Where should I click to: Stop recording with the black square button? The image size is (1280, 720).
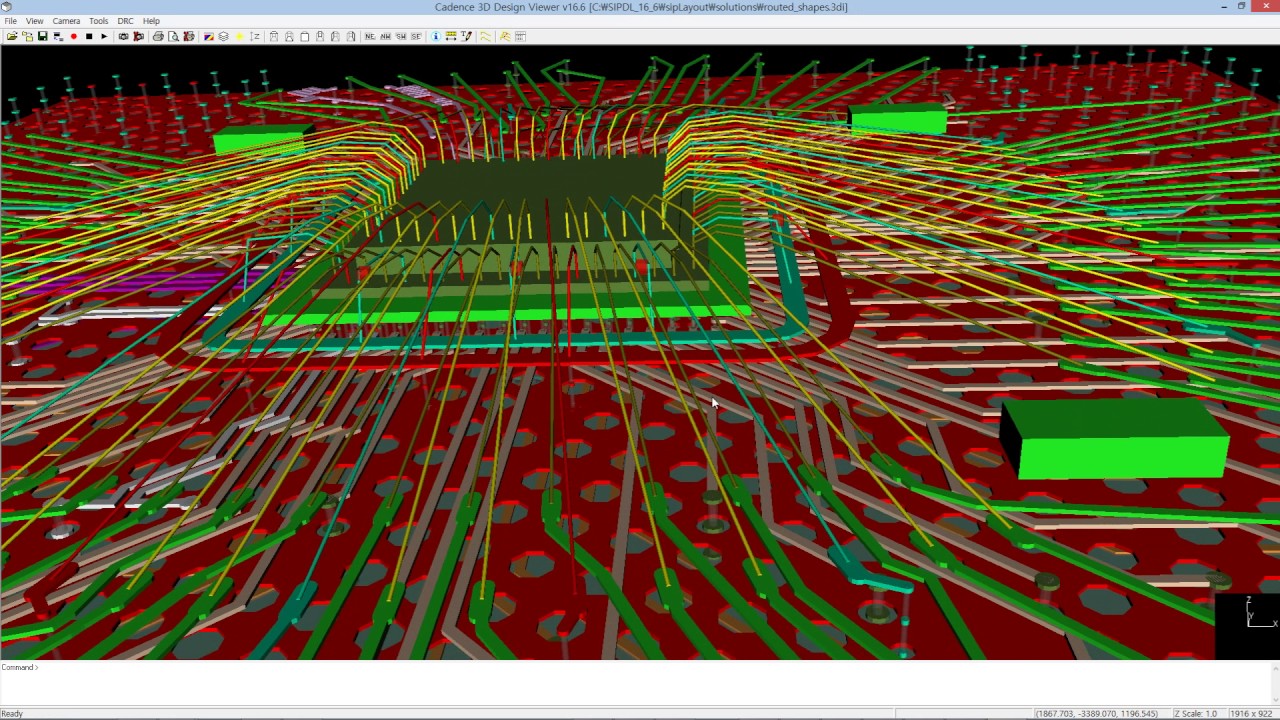click(89, 36)
